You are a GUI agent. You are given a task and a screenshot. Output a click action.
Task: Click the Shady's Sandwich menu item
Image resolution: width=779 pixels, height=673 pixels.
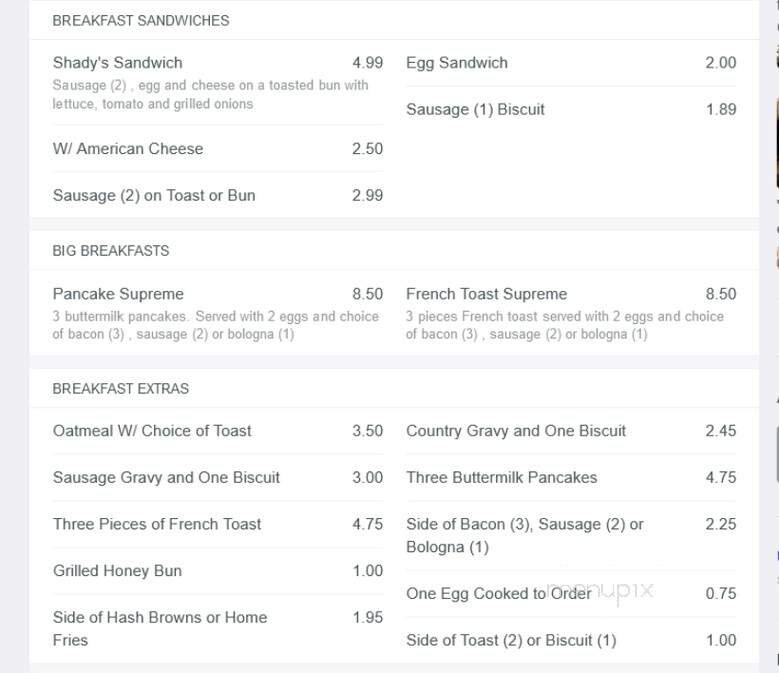(x=118, y=63)
